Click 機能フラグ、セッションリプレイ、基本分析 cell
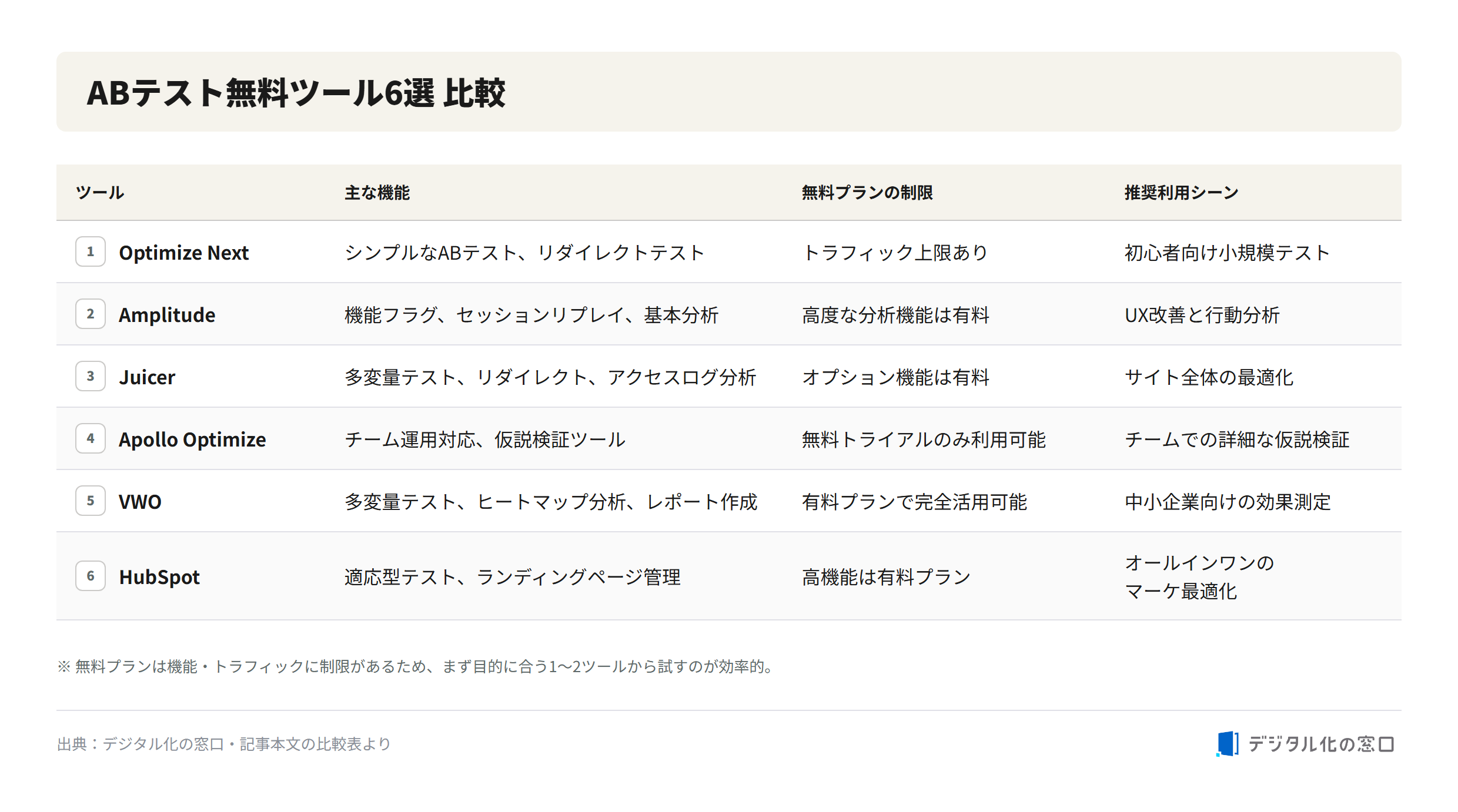This screenshot has width=1458, height=812. (x=531, y=315)
